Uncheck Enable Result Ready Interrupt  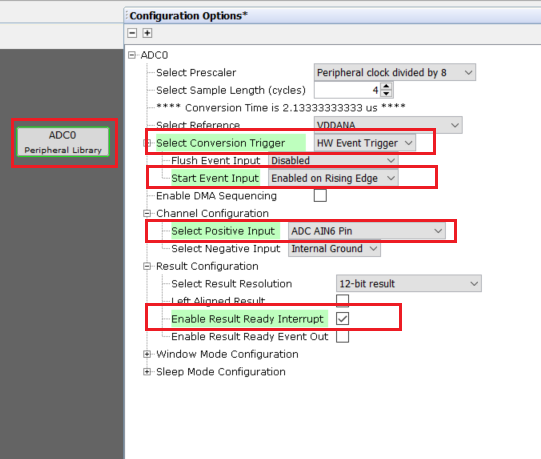pos(342,319)
